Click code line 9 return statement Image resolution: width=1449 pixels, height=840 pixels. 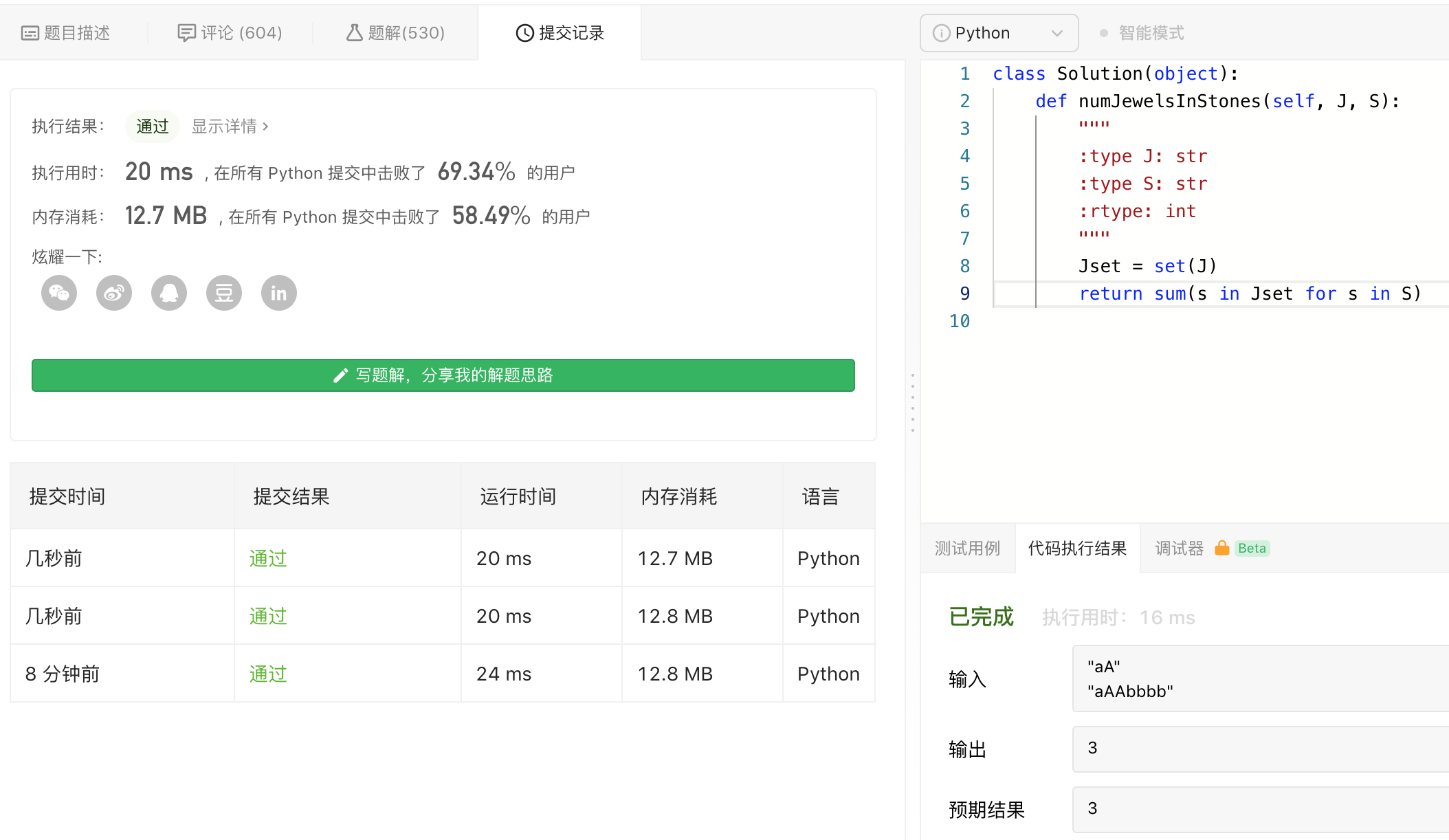pos(1250,294)
